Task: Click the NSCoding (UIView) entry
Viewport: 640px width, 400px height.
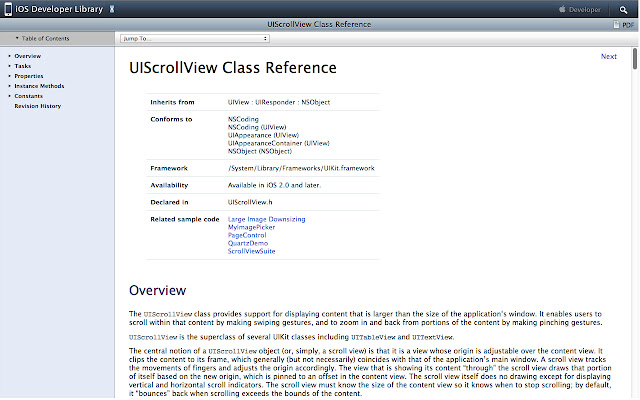Action: [257, 127]
